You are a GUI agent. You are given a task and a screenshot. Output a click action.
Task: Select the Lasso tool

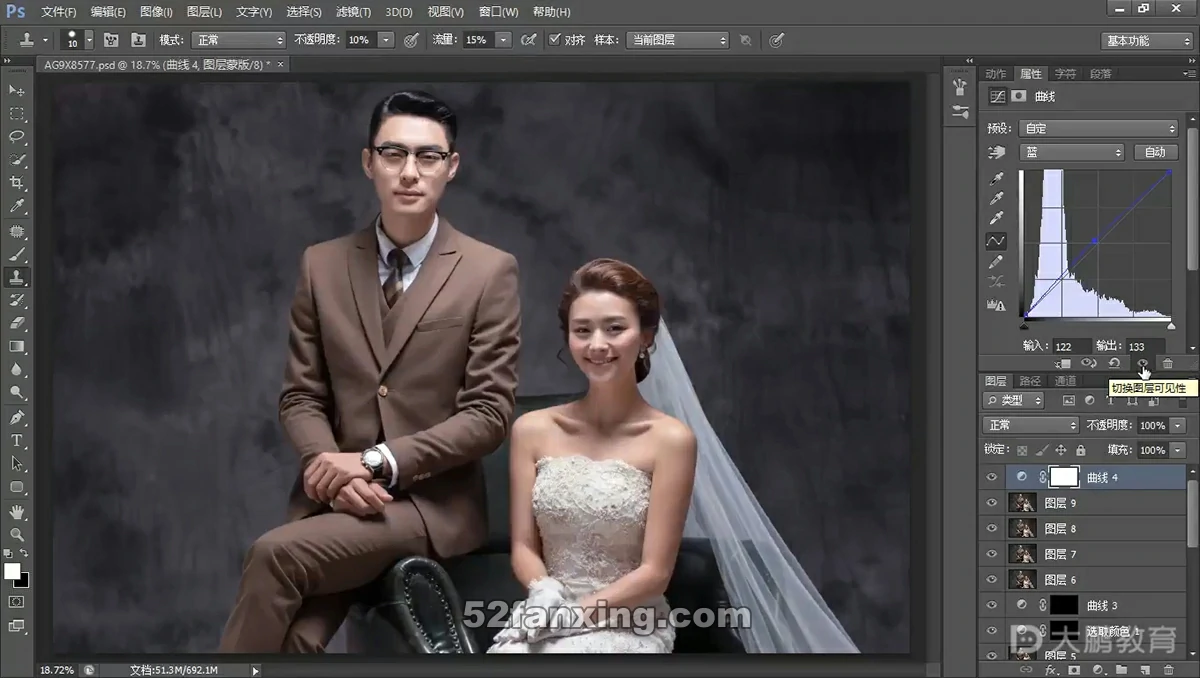click(17, 137)
